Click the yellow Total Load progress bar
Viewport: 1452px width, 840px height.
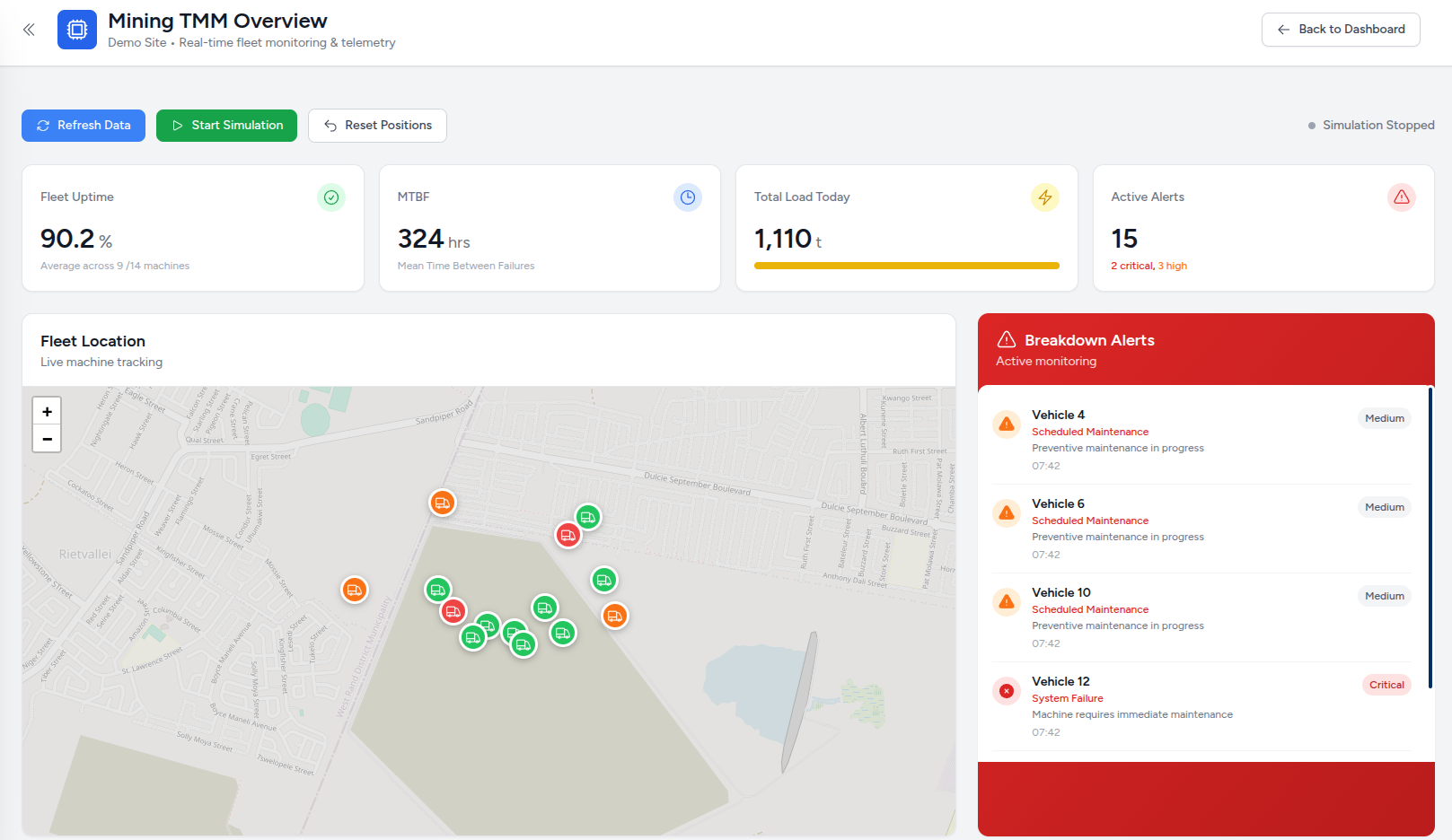click(x=906, y=266)
